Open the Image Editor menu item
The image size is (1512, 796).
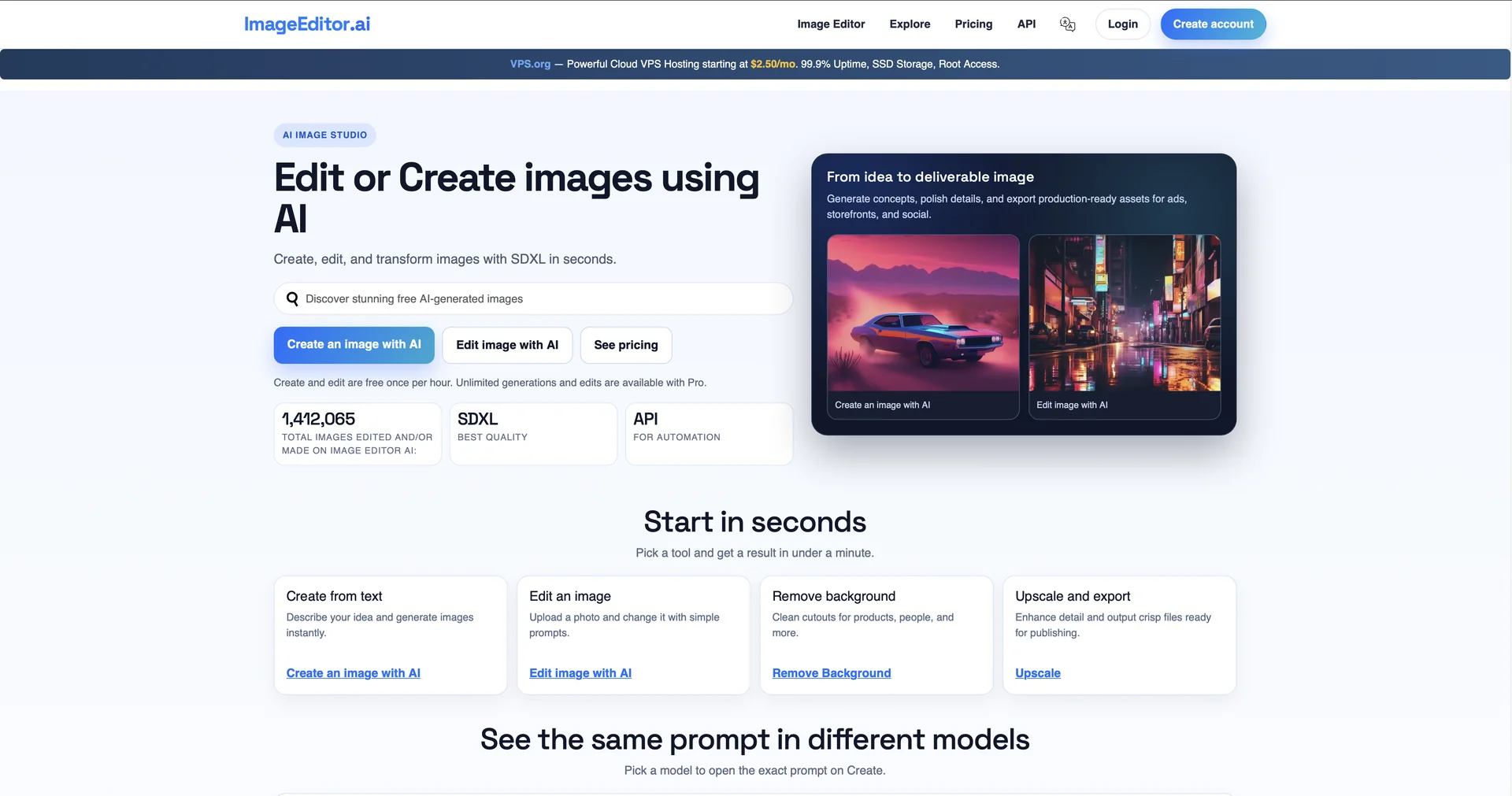[x=831, y=24]
